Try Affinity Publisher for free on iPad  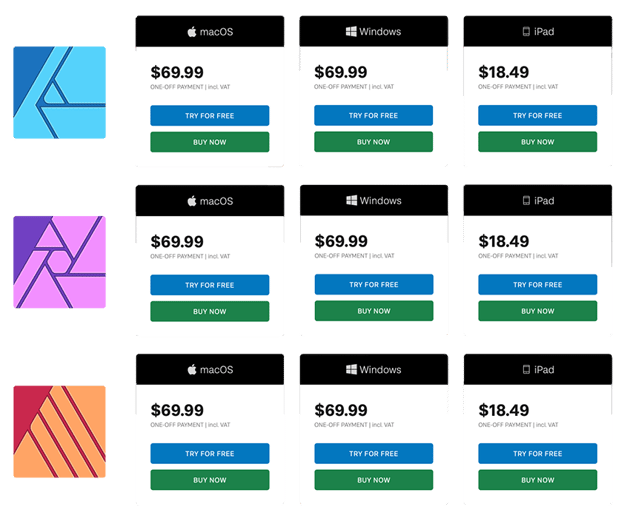tap(538, 453)
